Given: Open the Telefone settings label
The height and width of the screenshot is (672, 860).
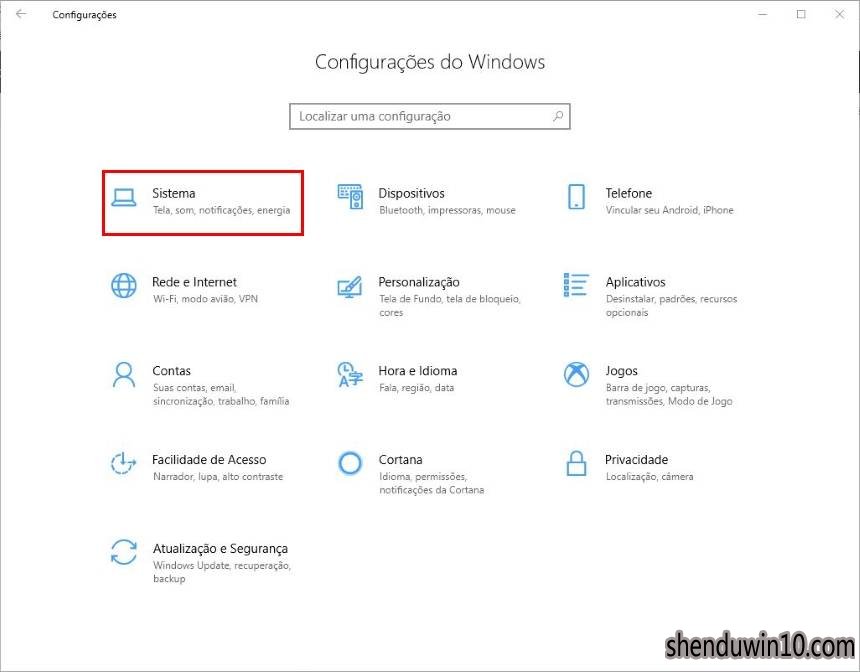Looking at the screenshot, I should [x=629, y=193].
